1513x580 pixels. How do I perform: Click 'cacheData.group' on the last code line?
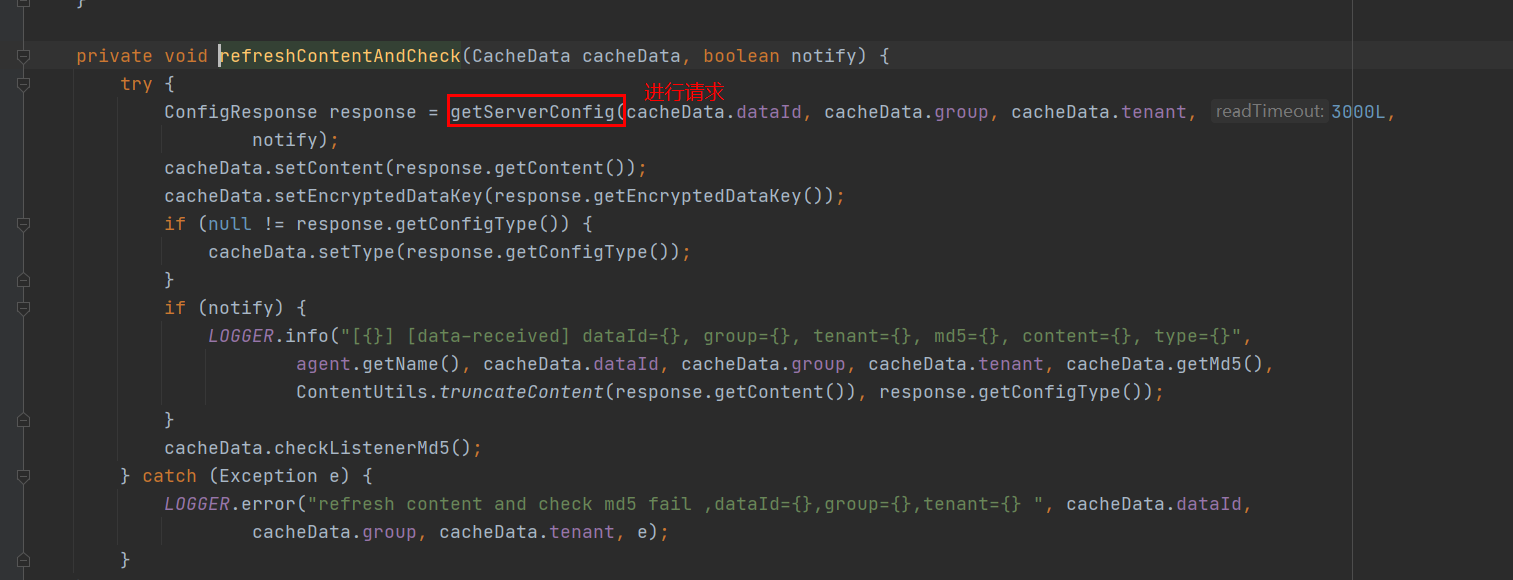334,532
